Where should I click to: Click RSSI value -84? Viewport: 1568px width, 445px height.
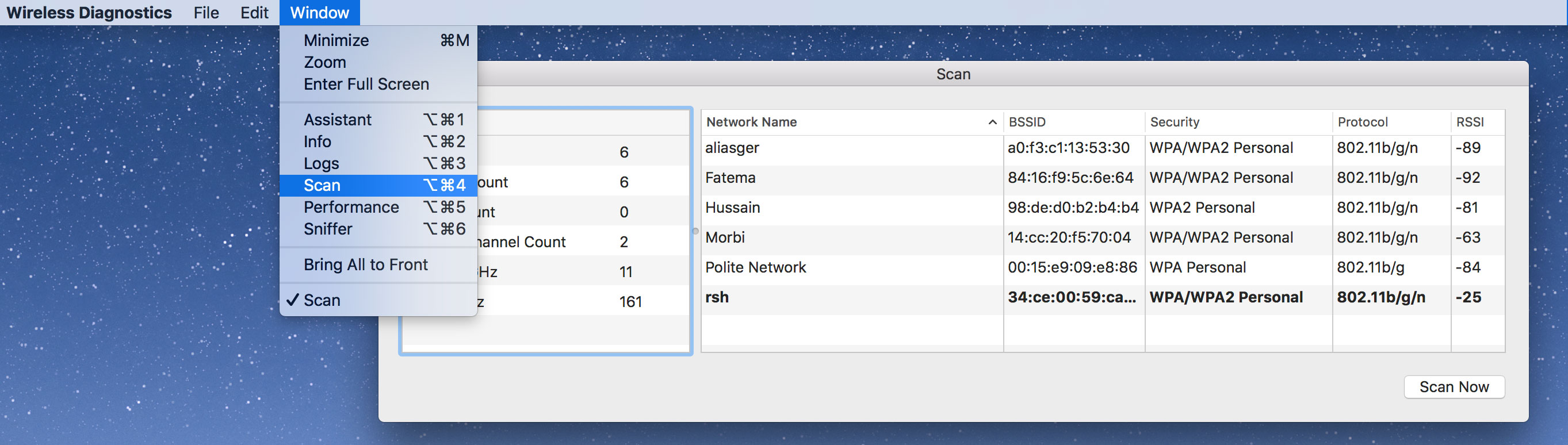tap(1467, 267)
